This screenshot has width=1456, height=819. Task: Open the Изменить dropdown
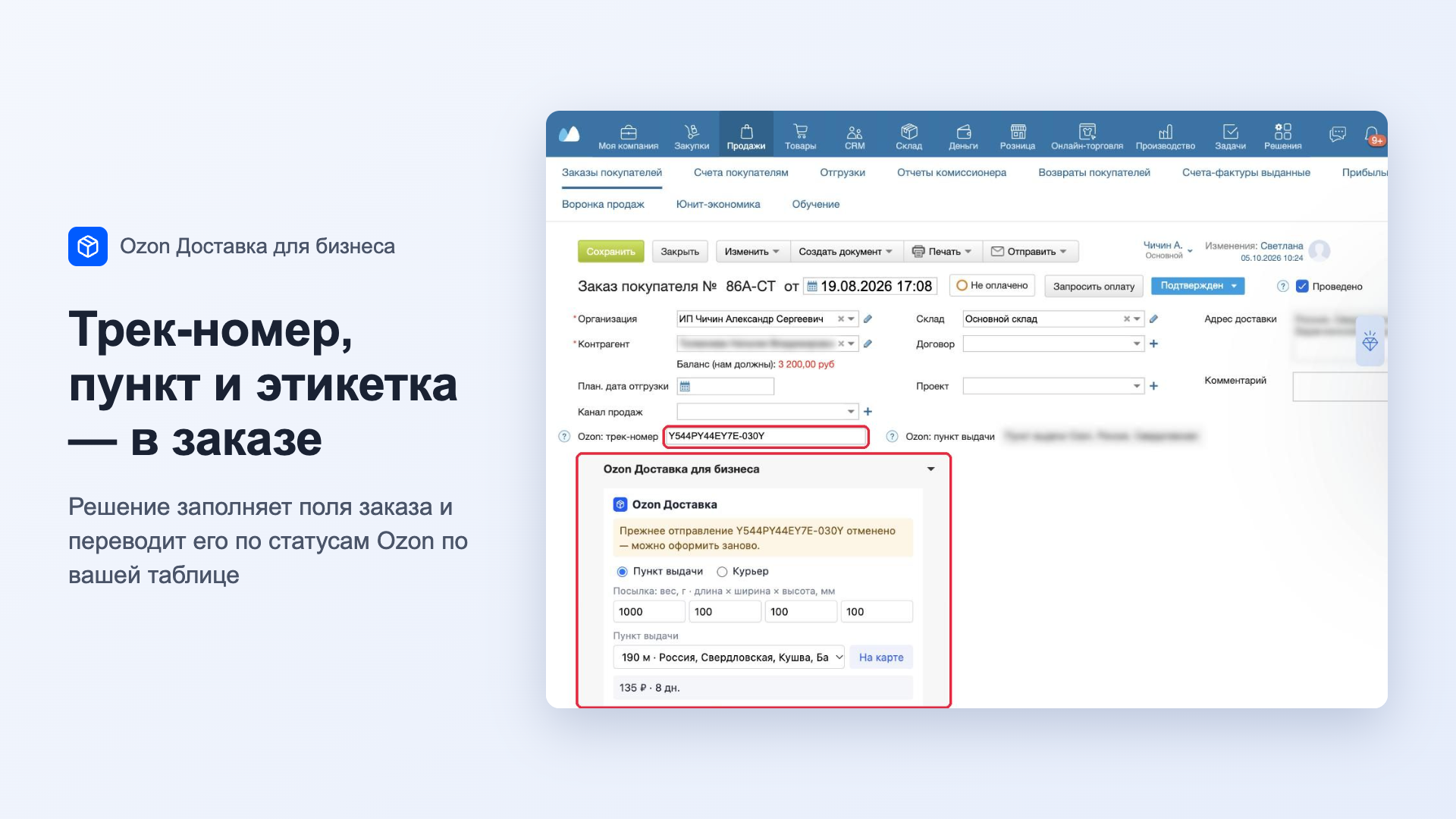[752, 252]
